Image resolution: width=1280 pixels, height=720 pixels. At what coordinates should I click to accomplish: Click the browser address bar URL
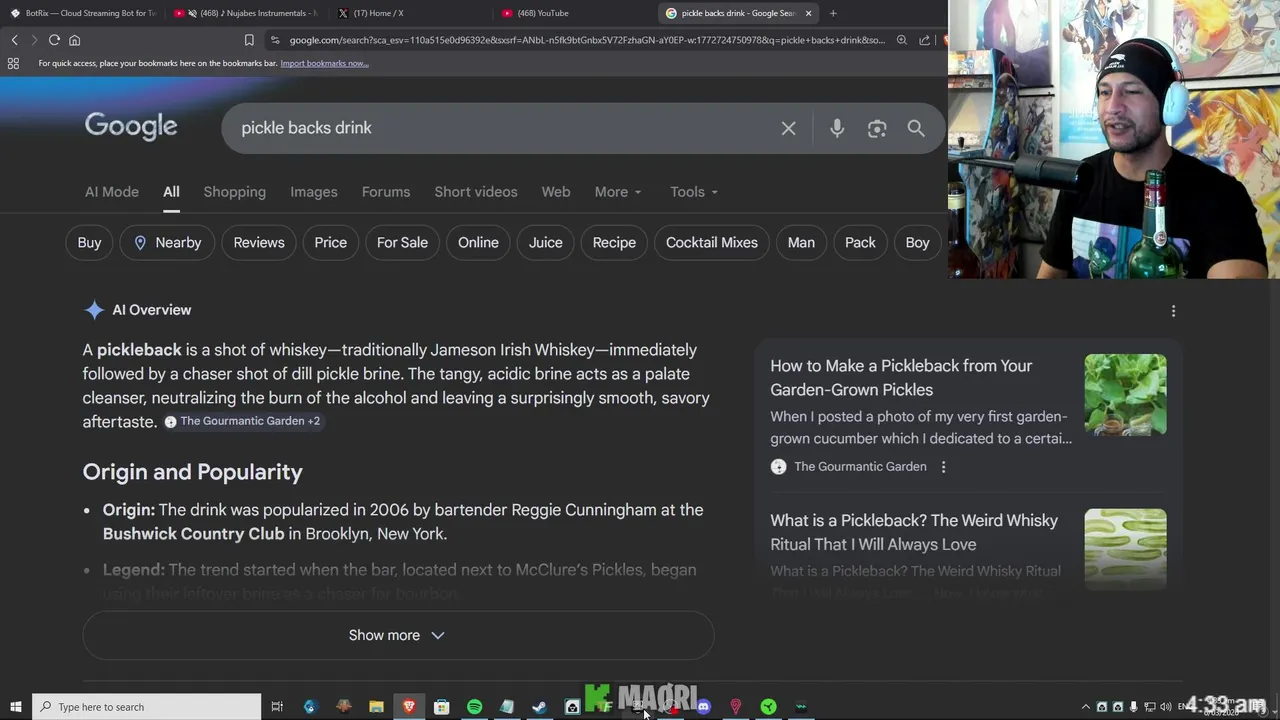point(587,40)
